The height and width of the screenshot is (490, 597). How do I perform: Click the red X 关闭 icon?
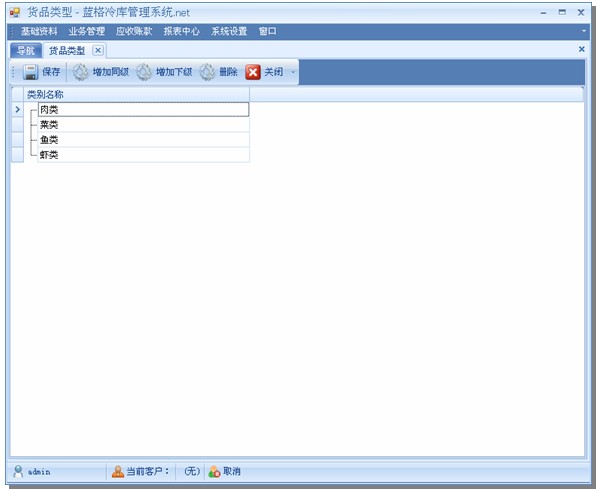point(253,72)
